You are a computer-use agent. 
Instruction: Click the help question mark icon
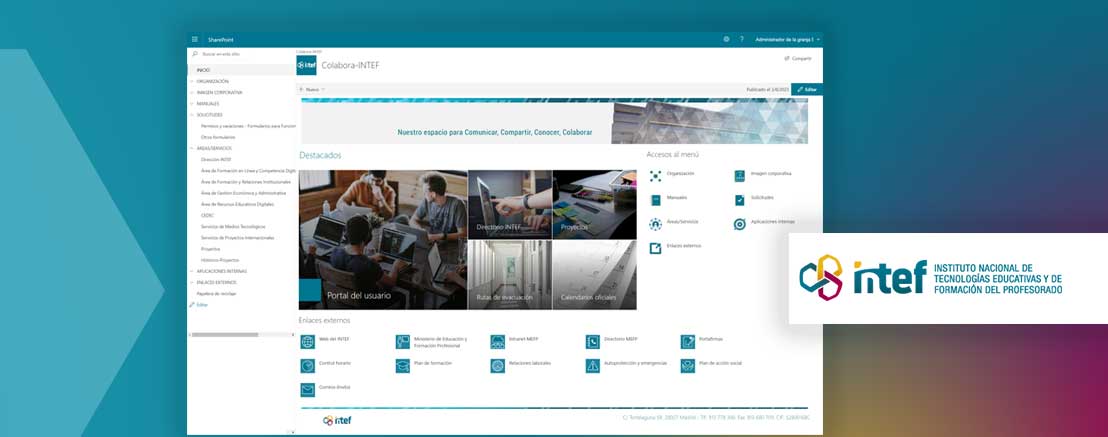pyautogui.click(x=741, y=39)
